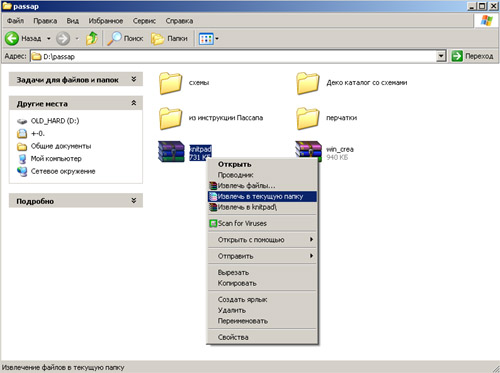The width and height of the screenshot is (500, 373).
Task: Click the selected knitpad file name
Action: tap(200, 149)
